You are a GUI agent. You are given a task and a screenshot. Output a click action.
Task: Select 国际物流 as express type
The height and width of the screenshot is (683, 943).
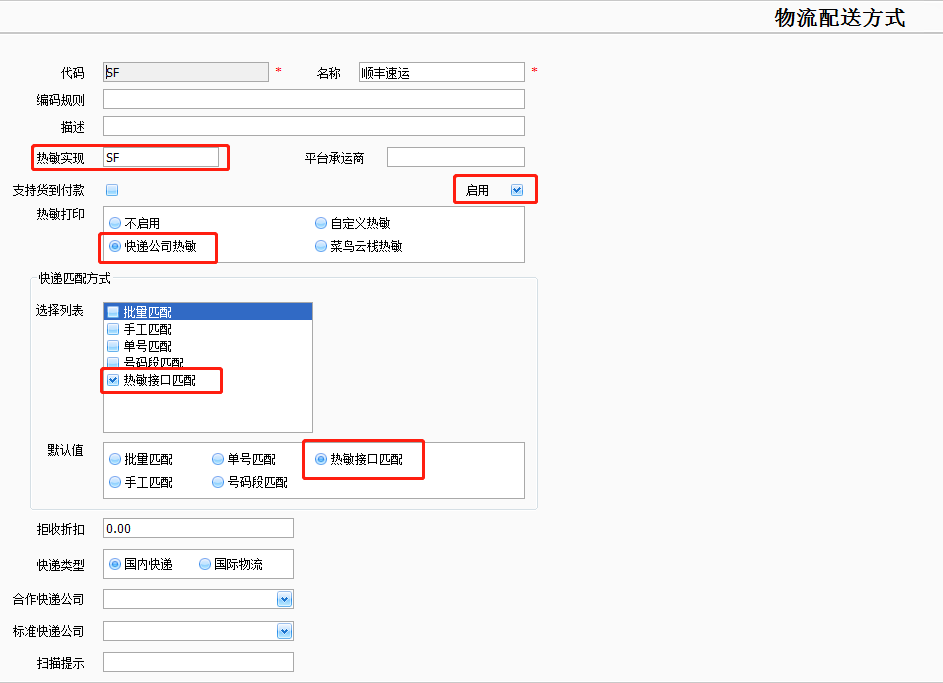coord(205,564)
